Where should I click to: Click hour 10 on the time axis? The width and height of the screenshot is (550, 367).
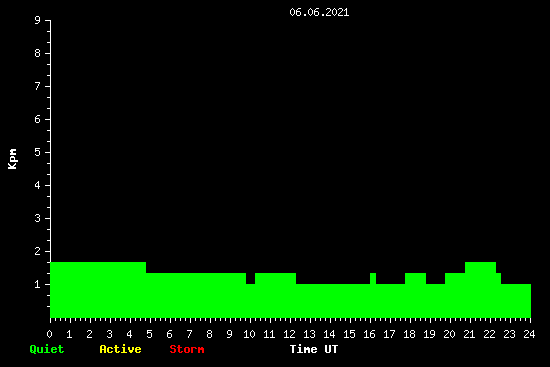pyautogui.click(x=249, y=334)
